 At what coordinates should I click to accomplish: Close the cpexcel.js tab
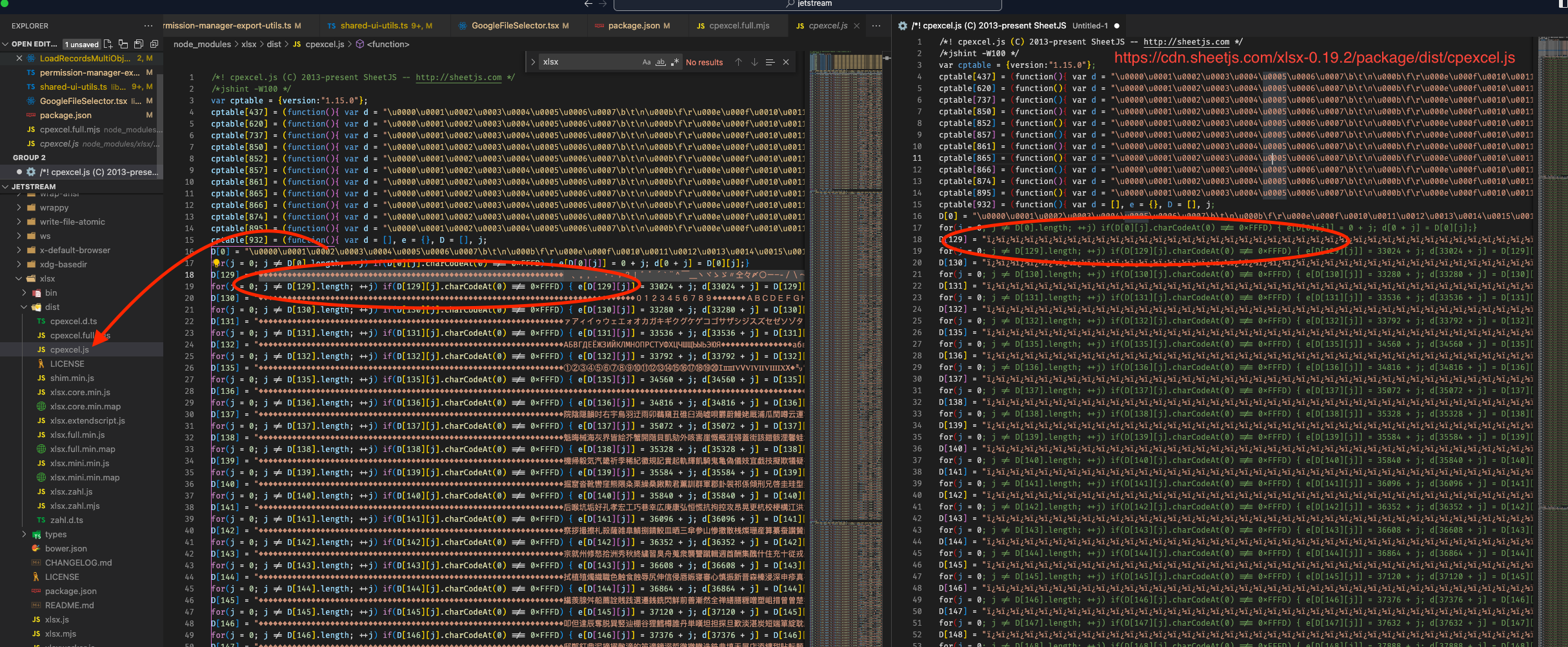[857, 26]
